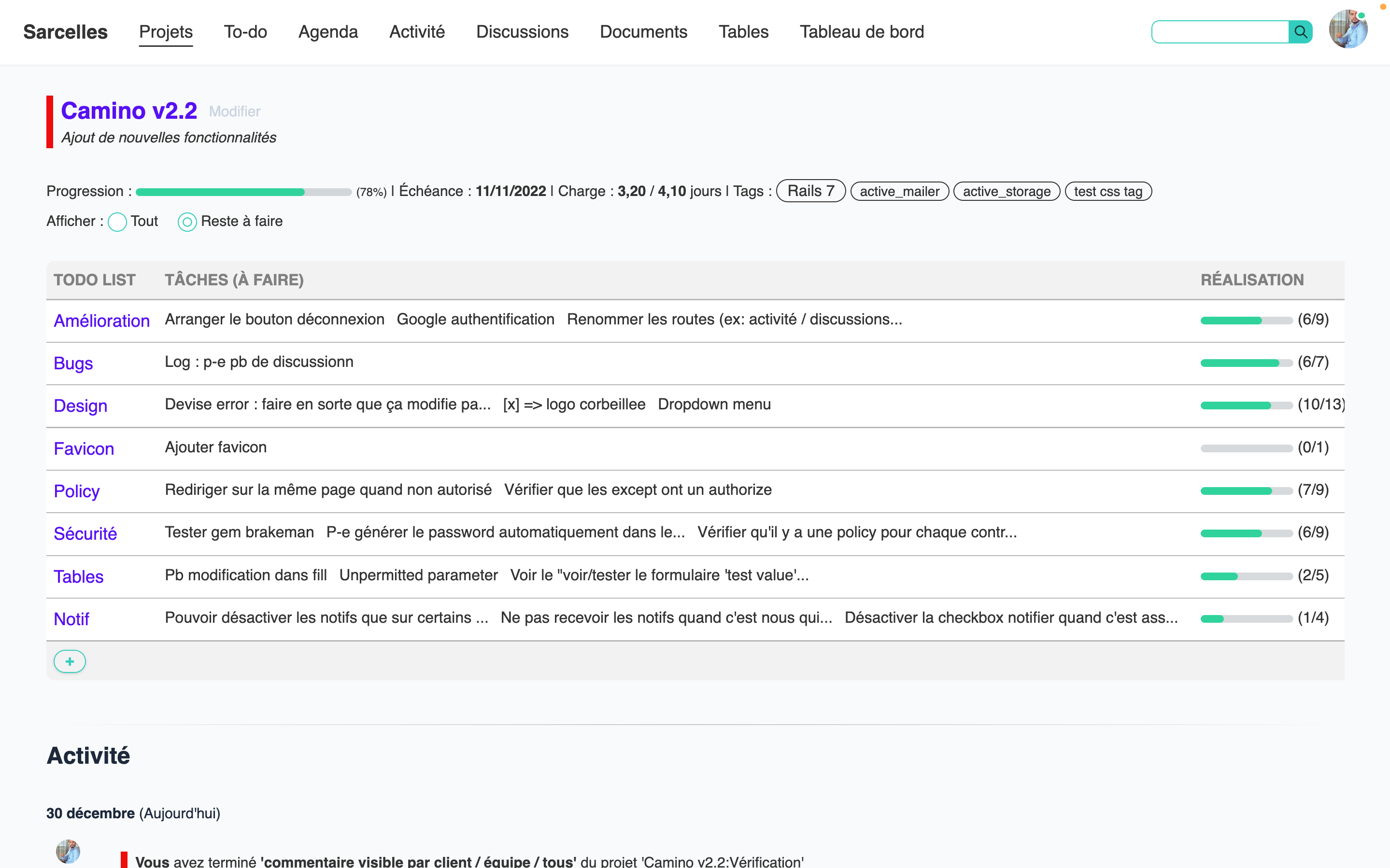This screenshot has height=868, width=1390.
Task: Select the Reste à faire radio option
Action: (x=187, y=222)
